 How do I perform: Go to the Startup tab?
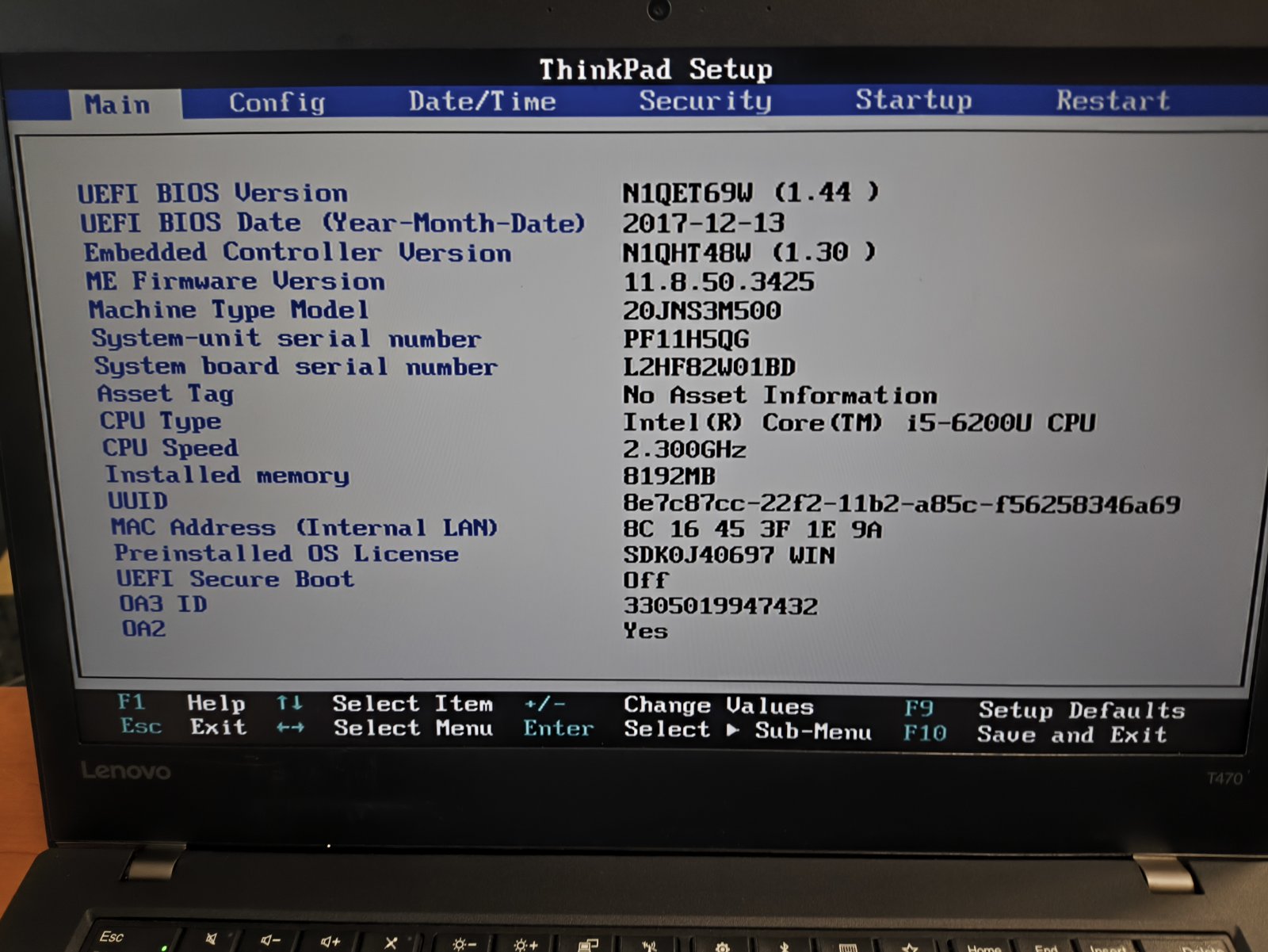914,100
